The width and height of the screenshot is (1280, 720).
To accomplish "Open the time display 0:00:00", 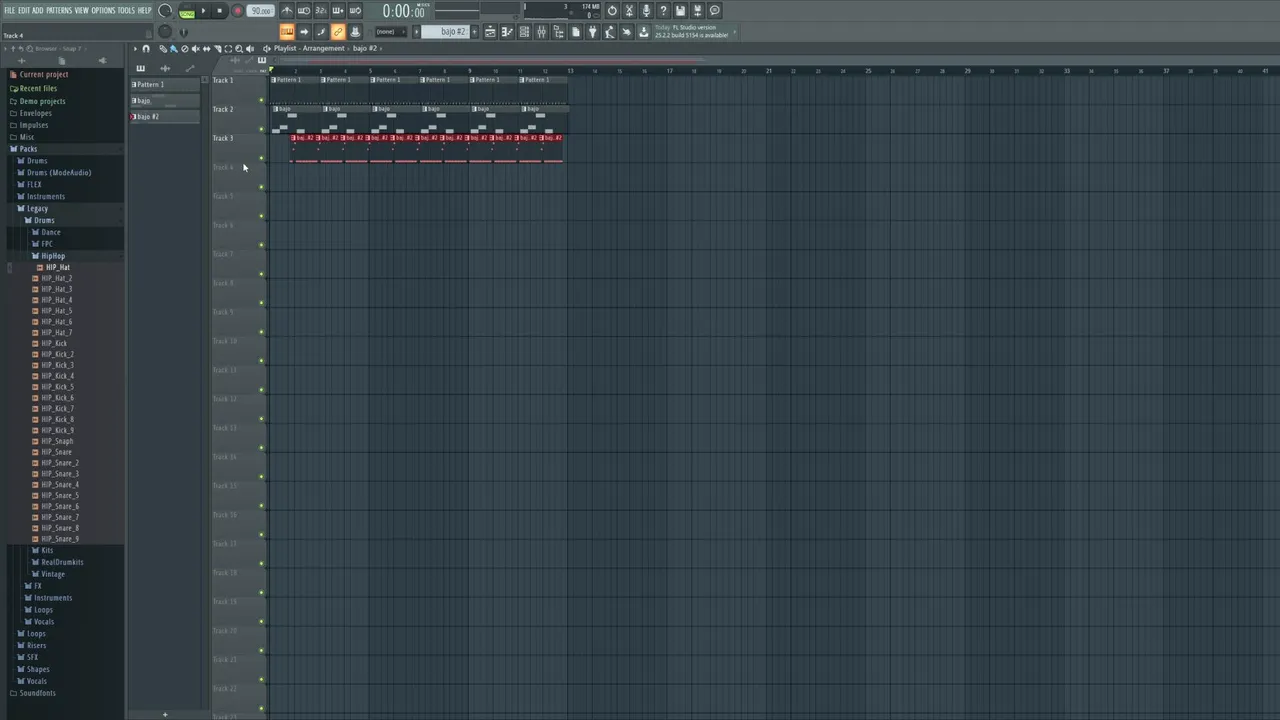I will [x=404, y=11].
